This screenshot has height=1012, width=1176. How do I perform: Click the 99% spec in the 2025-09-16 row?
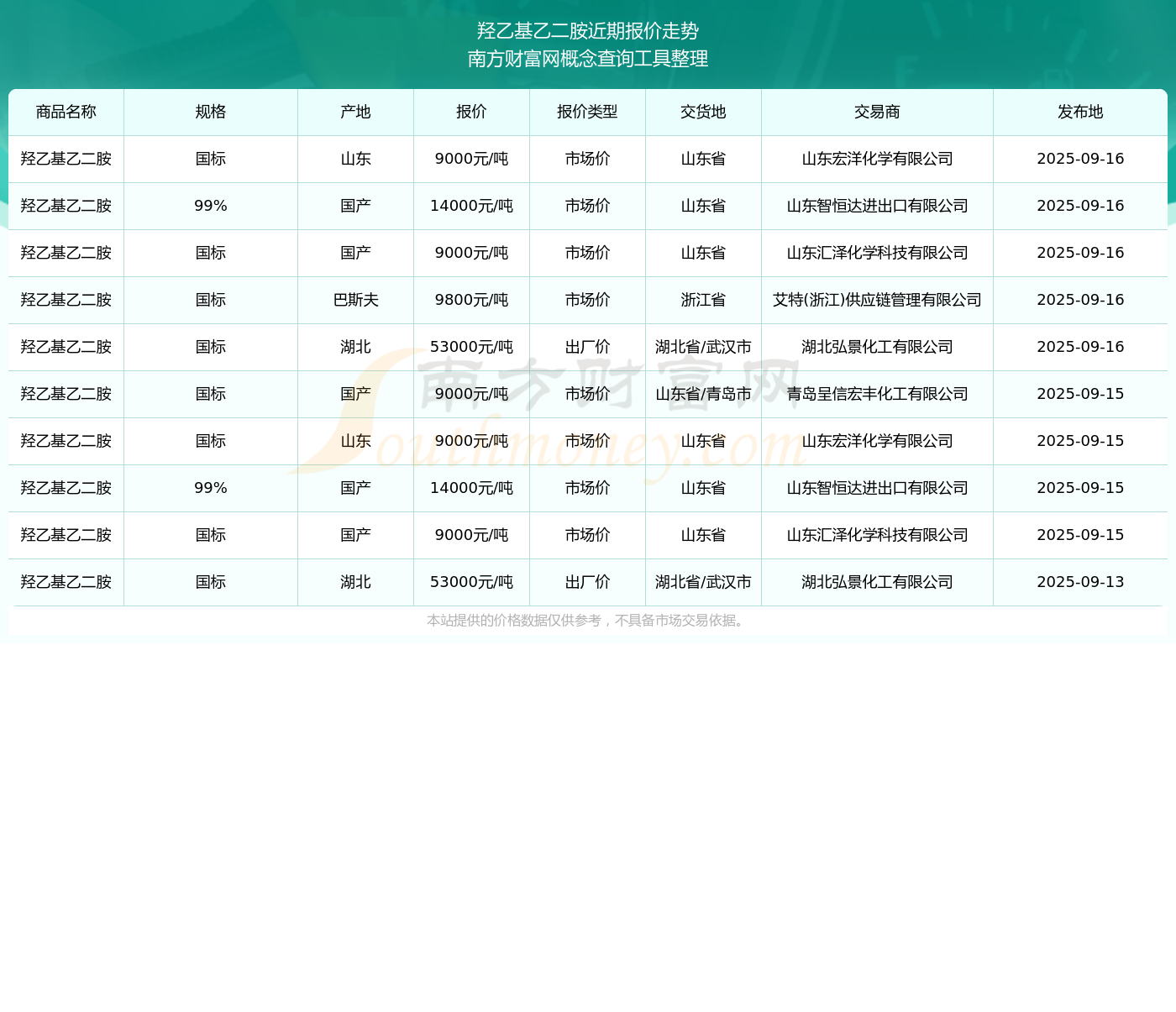point(211,206)
